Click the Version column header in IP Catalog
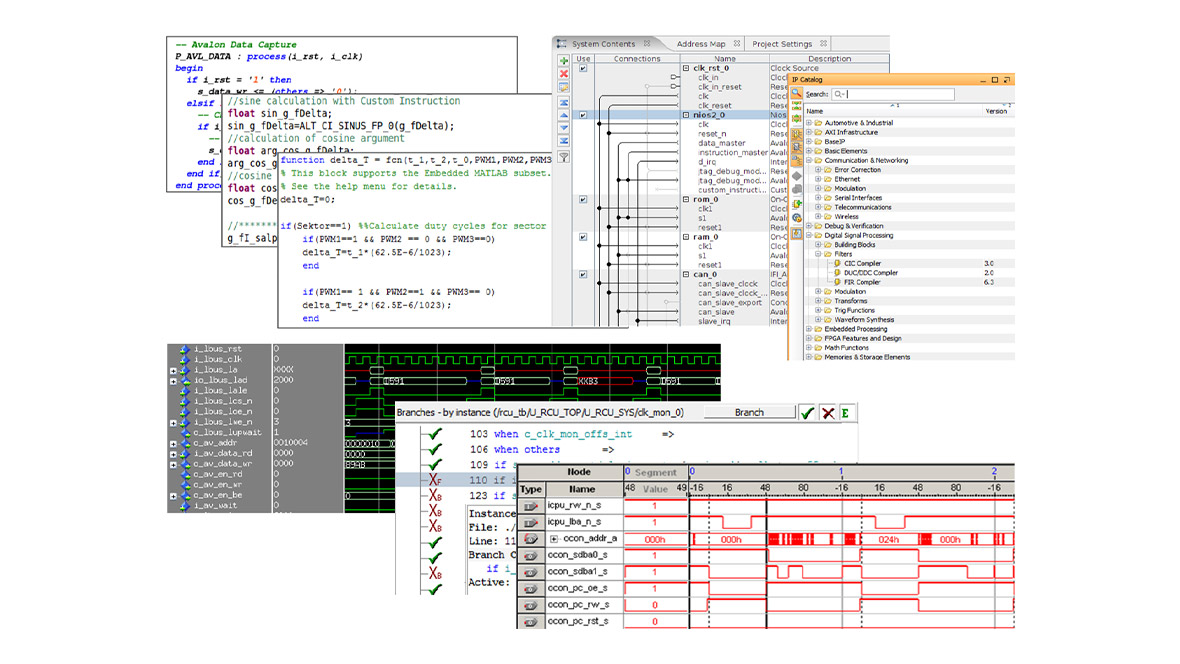 [x=996, y=111]
